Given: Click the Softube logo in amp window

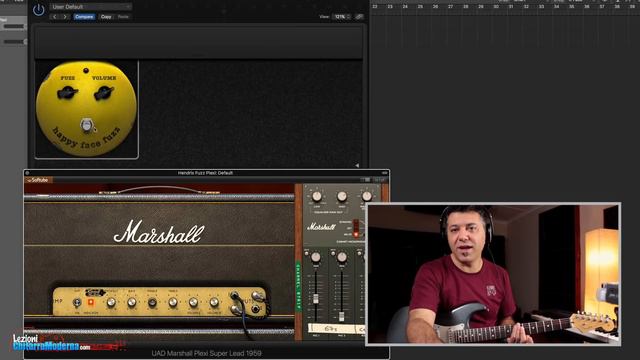Looking at the screenshot, I should point(38,180).
